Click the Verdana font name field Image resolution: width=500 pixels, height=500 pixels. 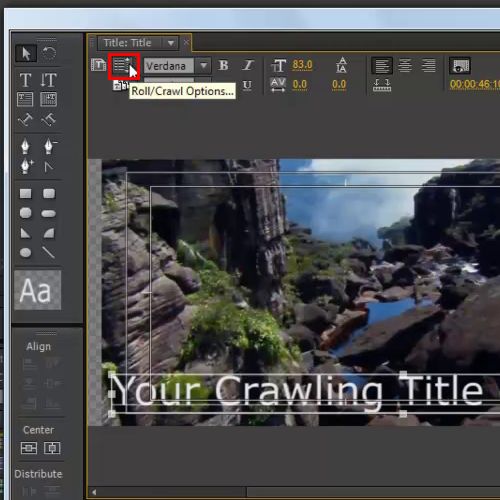(x=169, y=66)
